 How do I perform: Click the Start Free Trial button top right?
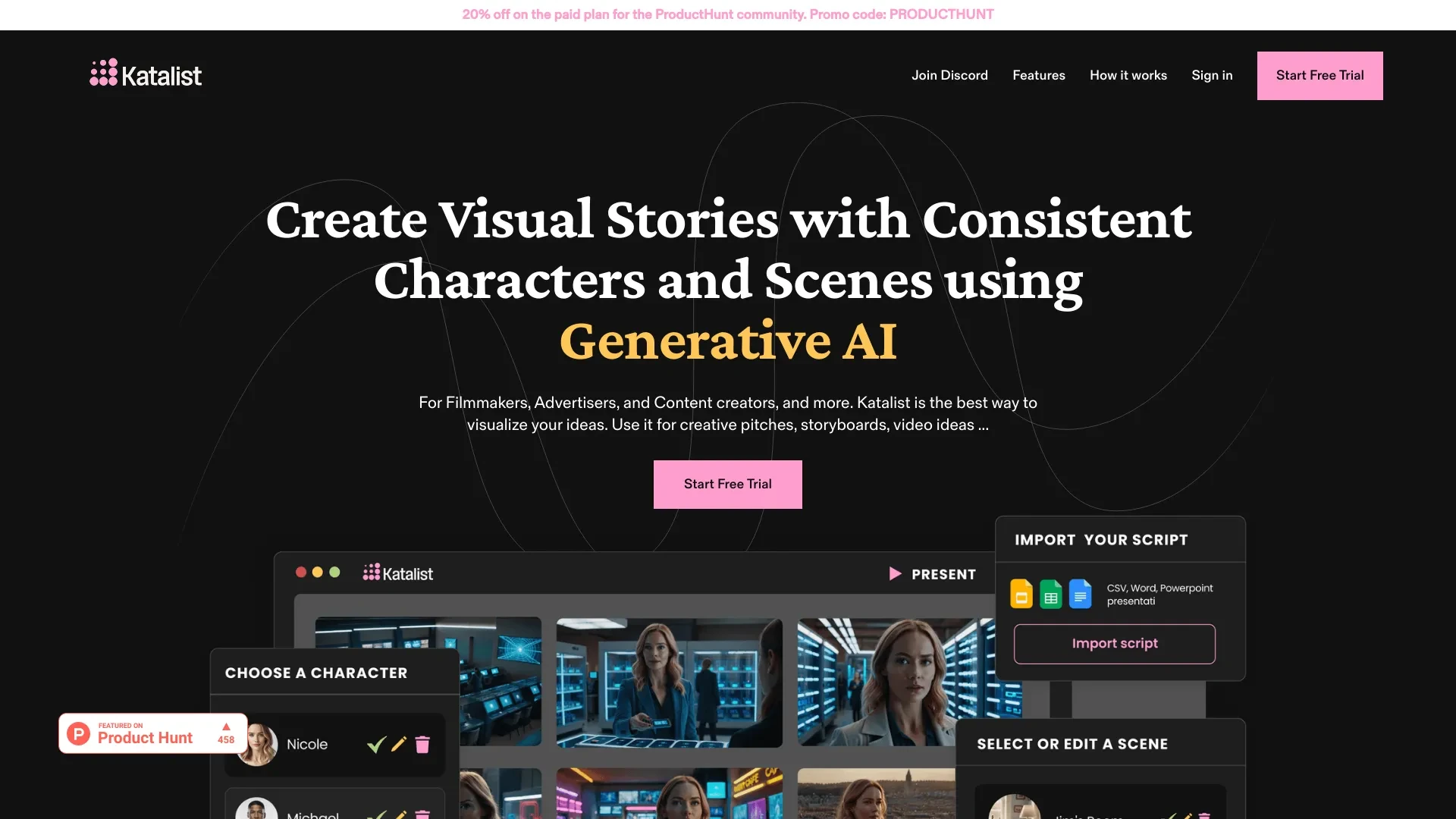pyautogui.click(x=1320, y=75)
